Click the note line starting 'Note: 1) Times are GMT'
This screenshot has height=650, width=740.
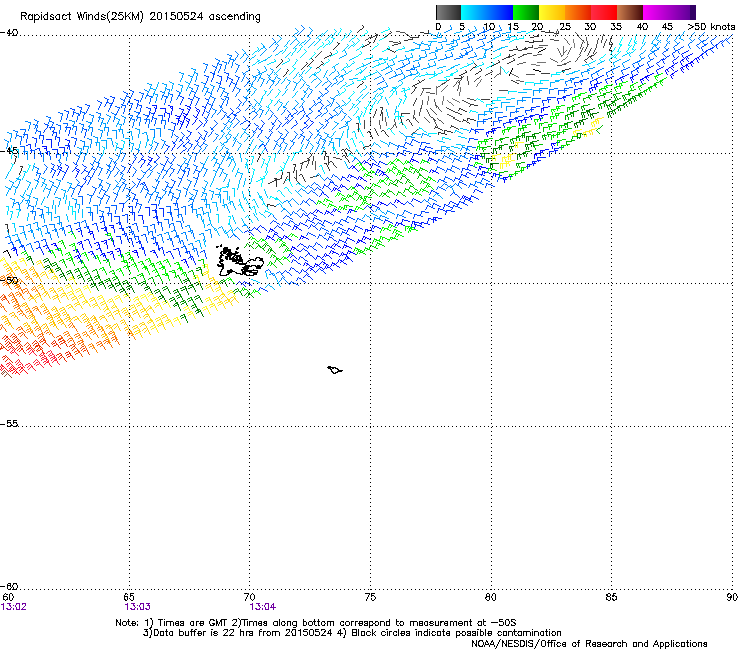[315, 623]
